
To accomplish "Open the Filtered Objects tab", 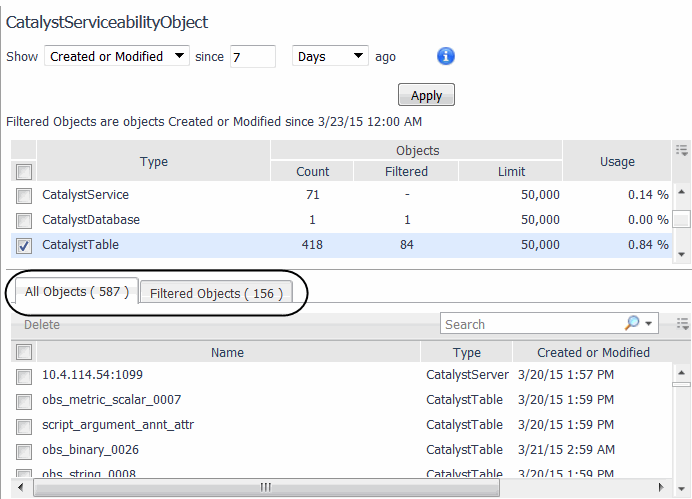I will 215,293.
